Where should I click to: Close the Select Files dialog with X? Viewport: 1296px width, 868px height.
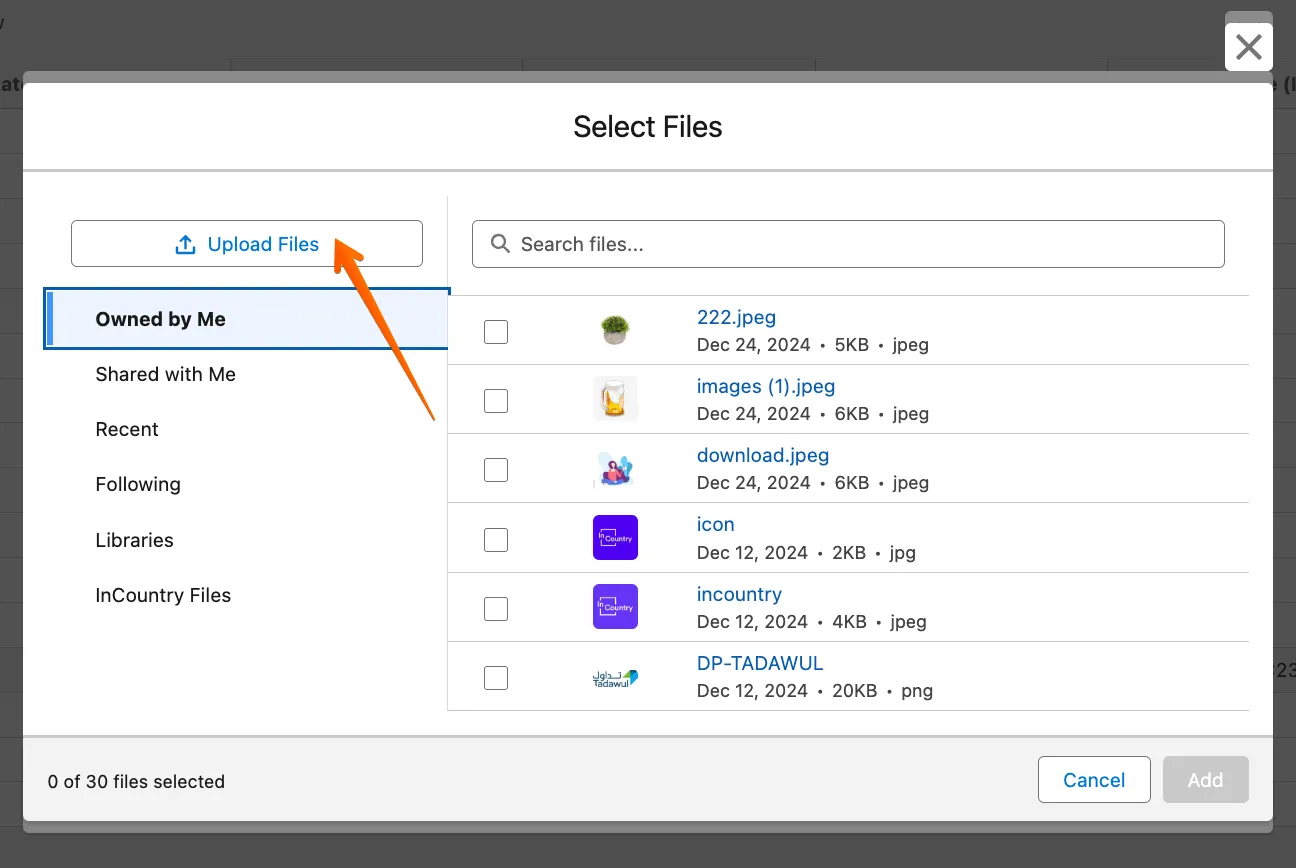click(x=1248, y=47)
